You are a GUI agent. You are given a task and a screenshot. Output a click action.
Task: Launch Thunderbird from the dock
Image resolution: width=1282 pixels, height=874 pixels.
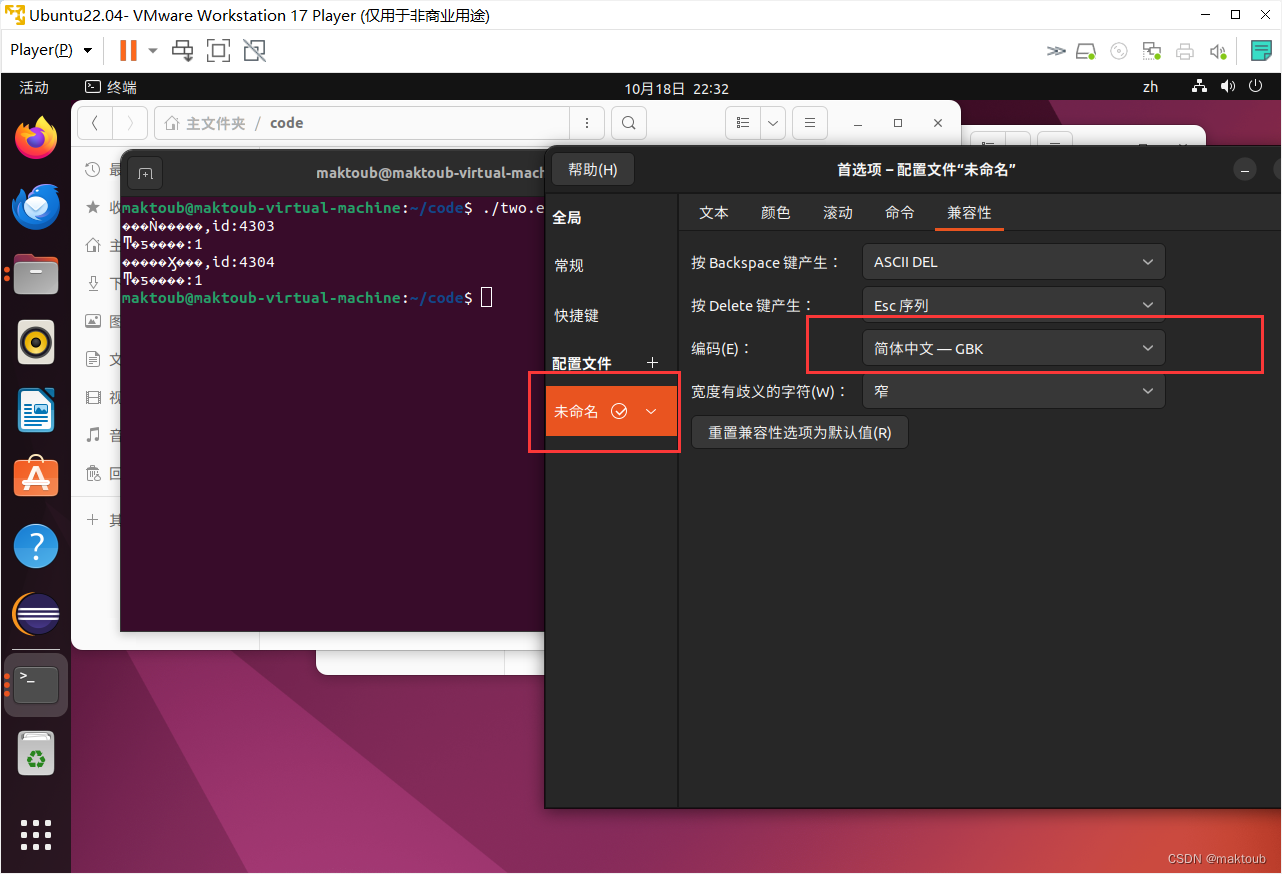(35, 206)
